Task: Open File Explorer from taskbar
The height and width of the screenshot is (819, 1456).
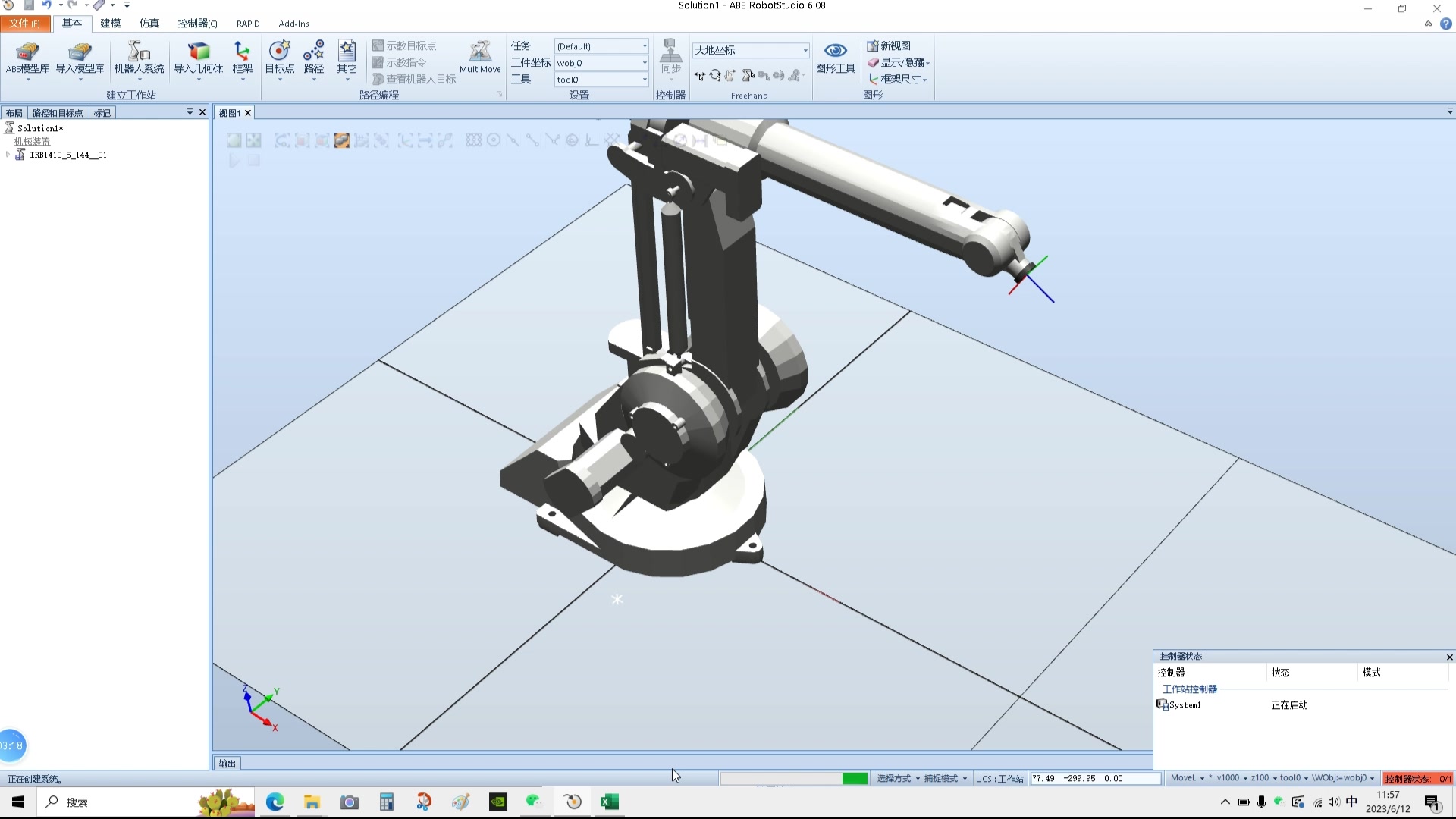Action: pyautogui.click(x=312, y=802)
